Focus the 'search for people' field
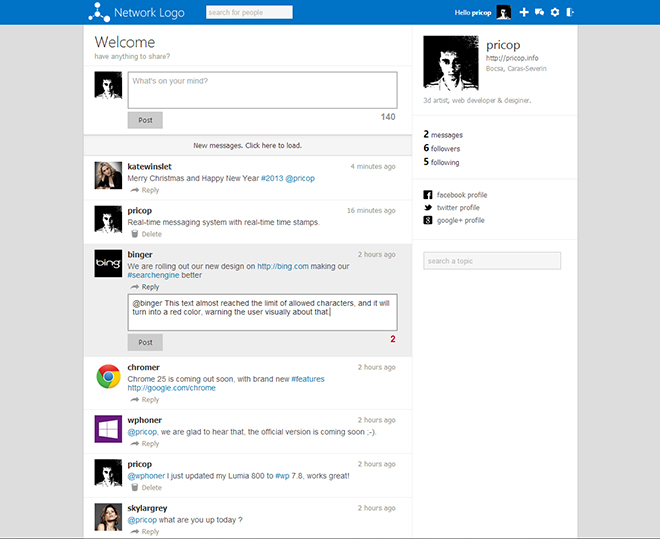660x539 pixels. click(x=249, y=12)
